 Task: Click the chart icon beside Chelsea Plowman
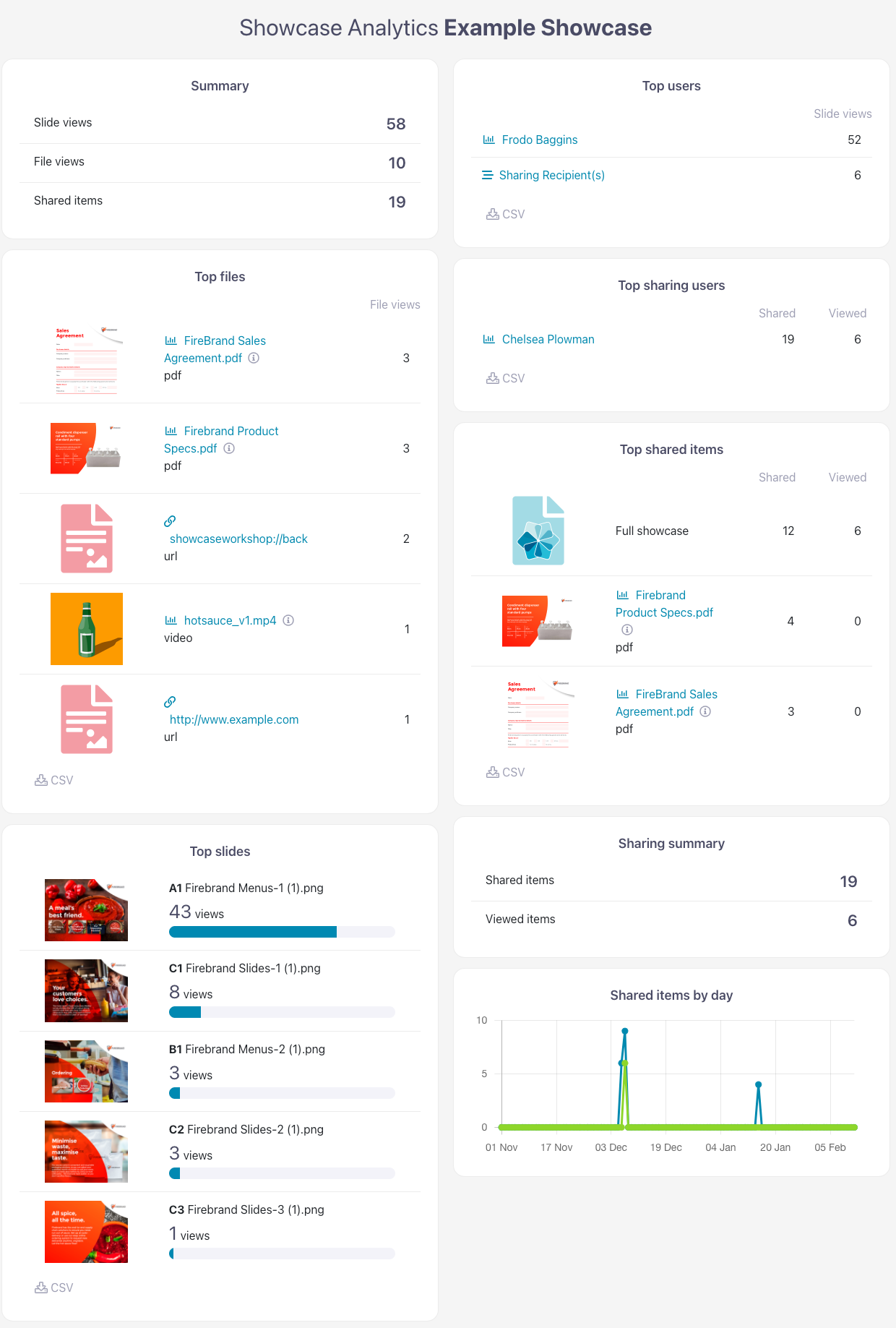[x=488, y=339]
